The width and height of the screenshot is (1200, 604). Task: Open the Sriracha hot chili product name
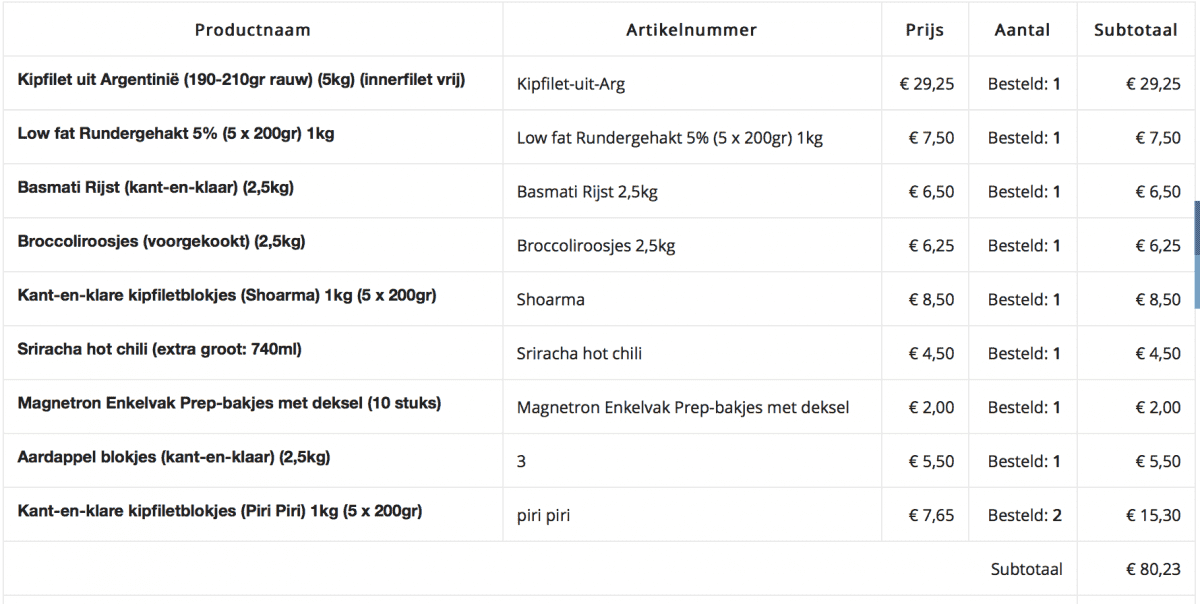click(x=159, y=349)
